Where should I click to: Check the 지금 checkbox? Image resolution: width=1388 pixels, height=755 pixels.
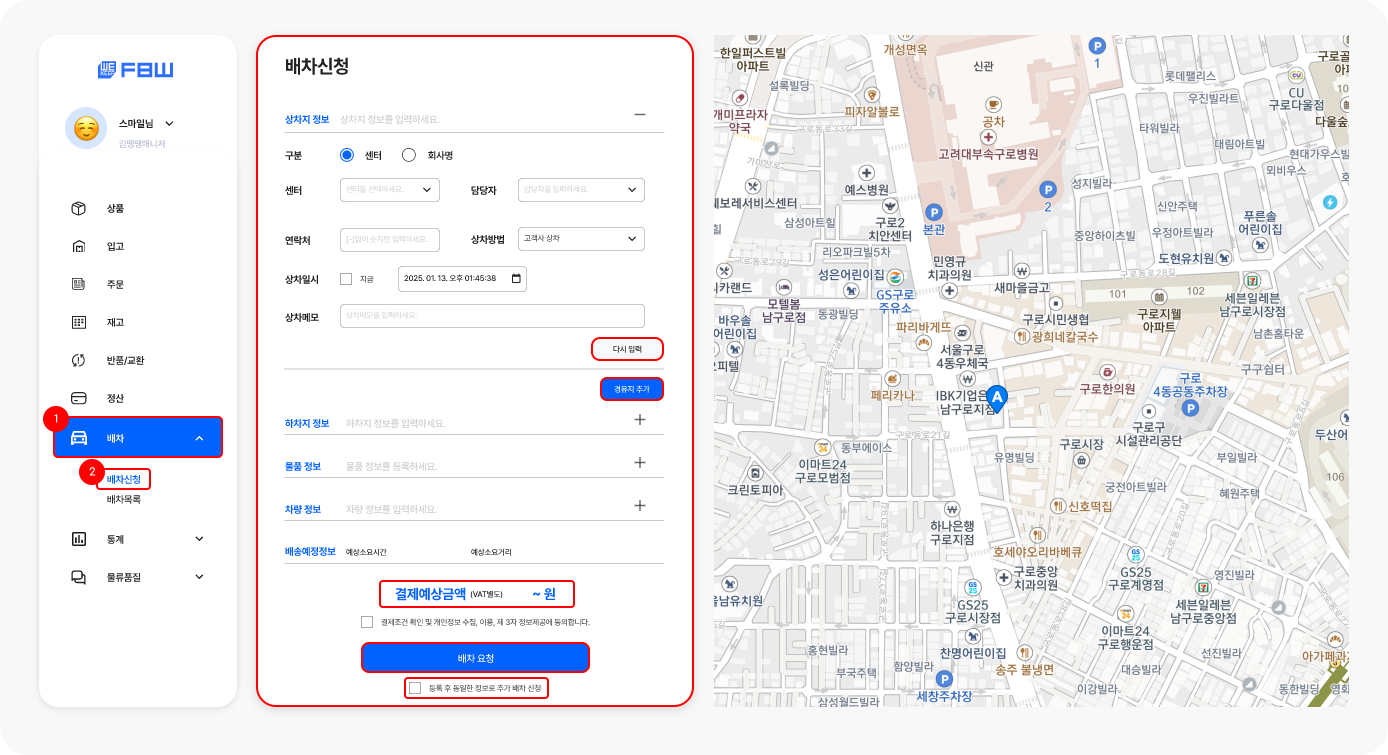click(346, 279)
